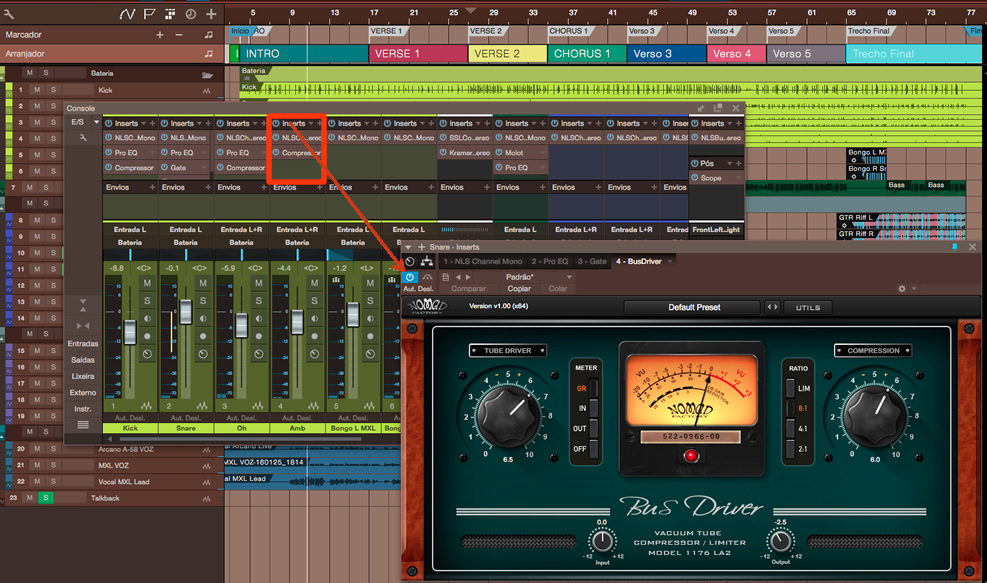Click the marker flag icon in track toolbar
Image resolution: width=987 pixels, height=583 pixels.
pyautogui.click(x=149, y=13)
